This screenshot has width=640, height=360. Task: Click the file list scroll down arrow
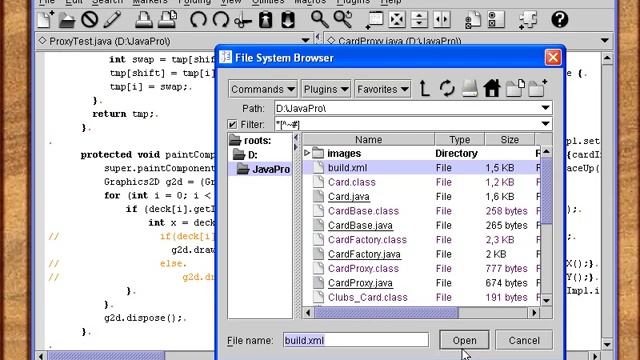point(547,300)
